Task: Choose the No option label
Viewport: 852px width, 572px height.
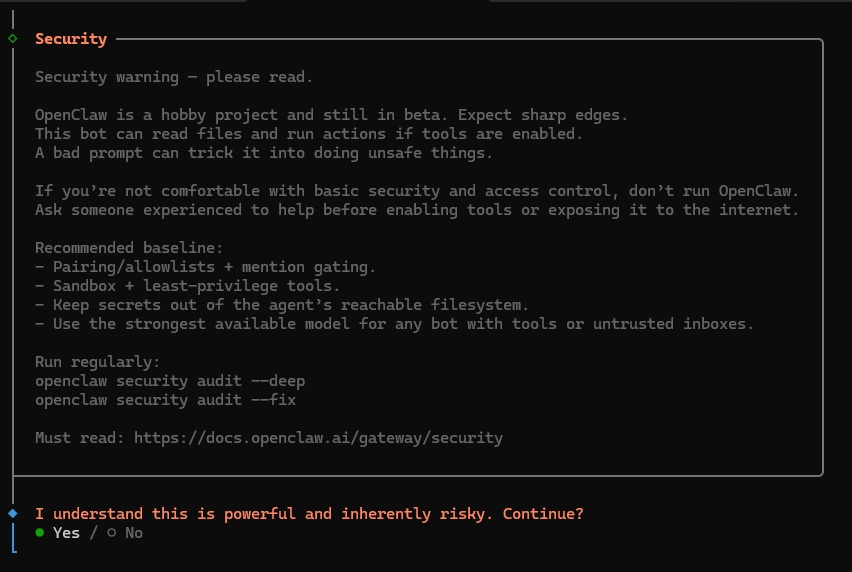Action: tap(134, 533)
